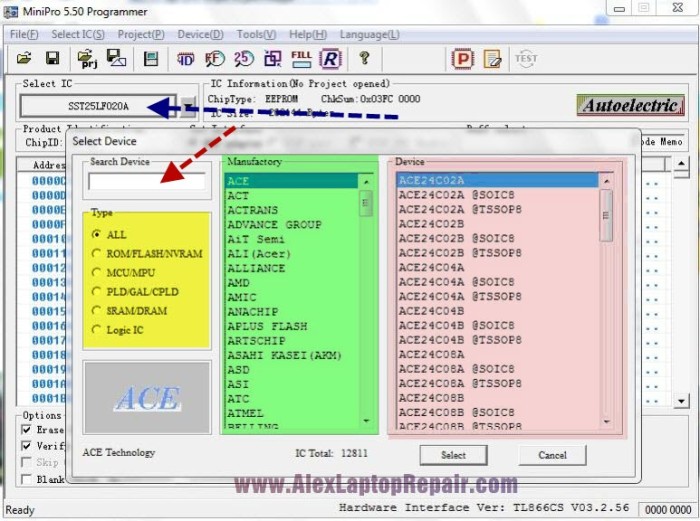Click the open project PRJ icon
The height and width of the screenshot is (521, 700).
[85, 59]
